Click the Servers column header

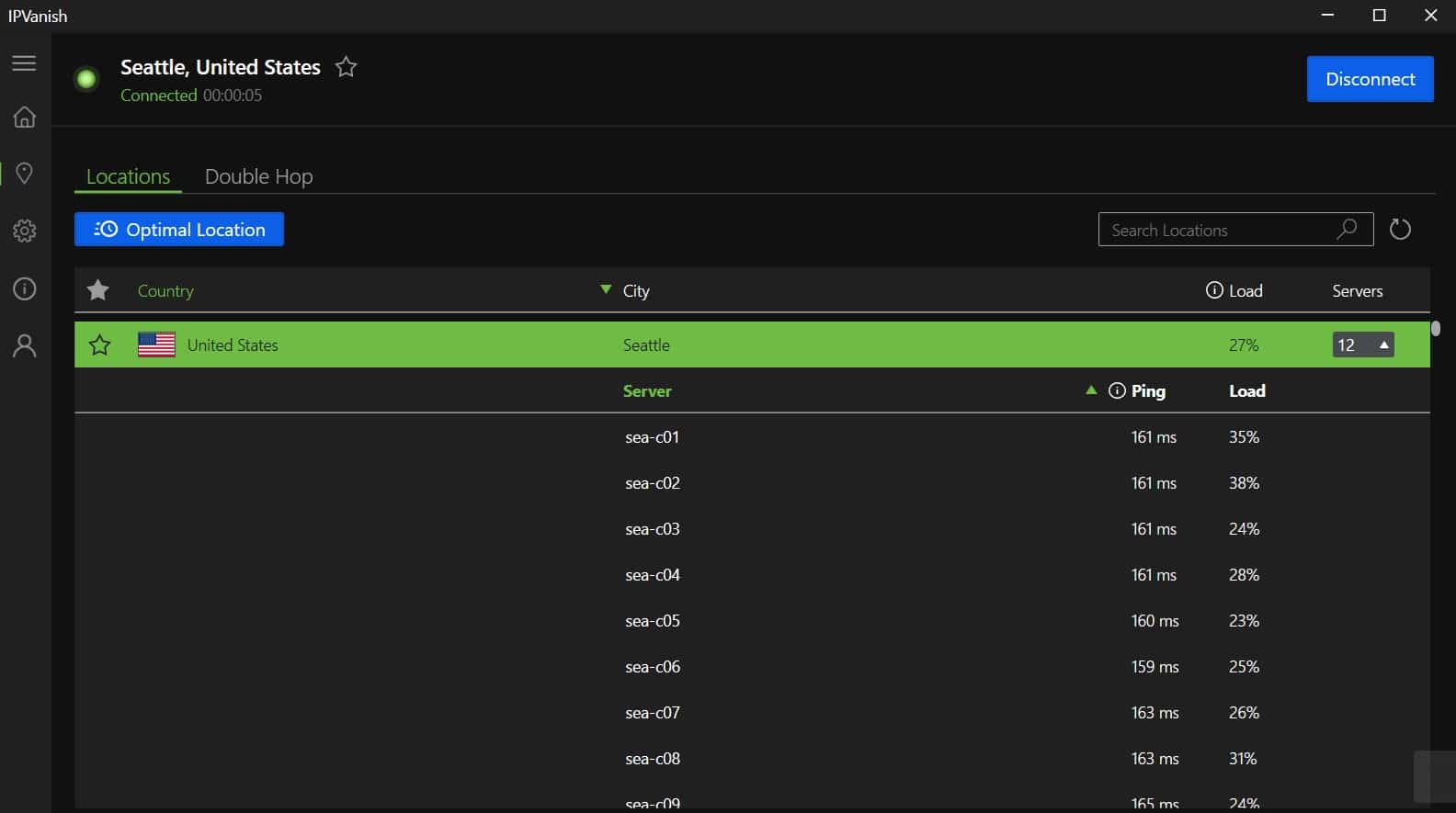[x=1357, y=290]
